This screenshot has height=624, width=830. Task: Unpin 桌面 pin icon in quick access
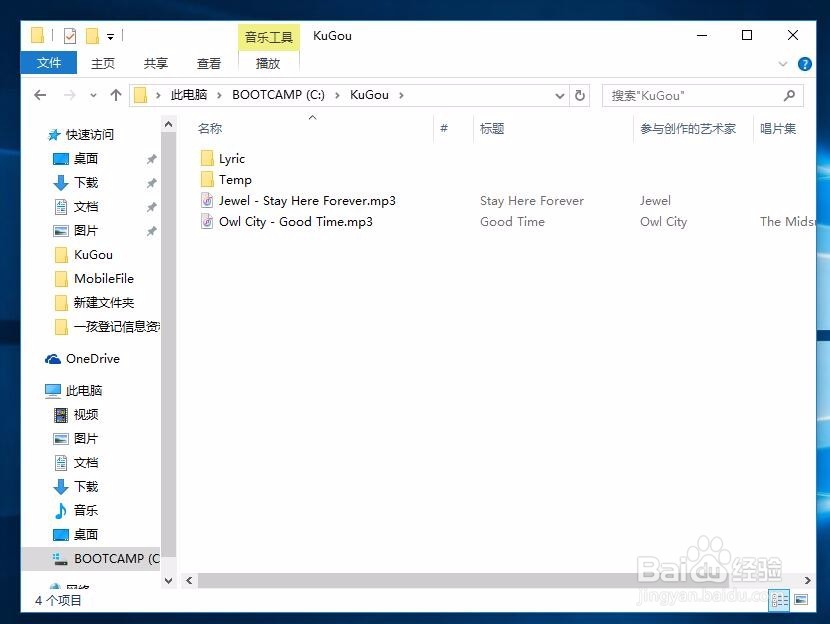pyautogui.click(x=151, y=159)
